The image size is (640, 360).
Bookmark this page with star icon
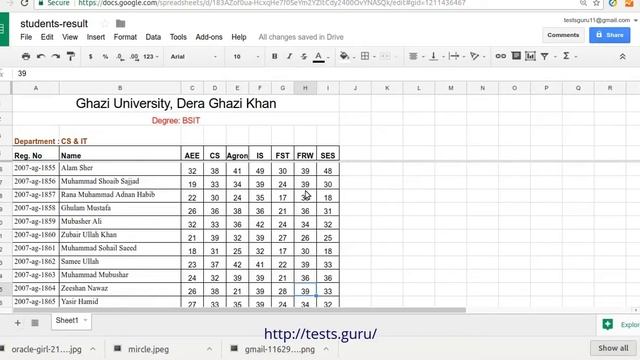(x=597, y=3)
